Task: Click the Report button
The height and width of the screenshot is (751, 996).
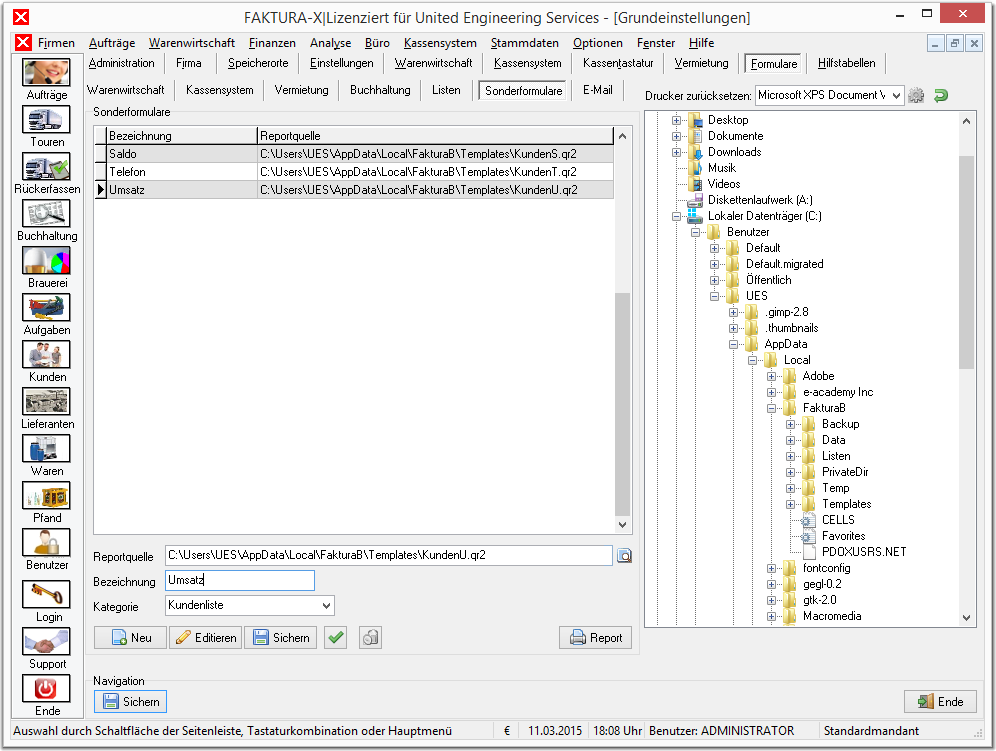Action: (595, 637)
